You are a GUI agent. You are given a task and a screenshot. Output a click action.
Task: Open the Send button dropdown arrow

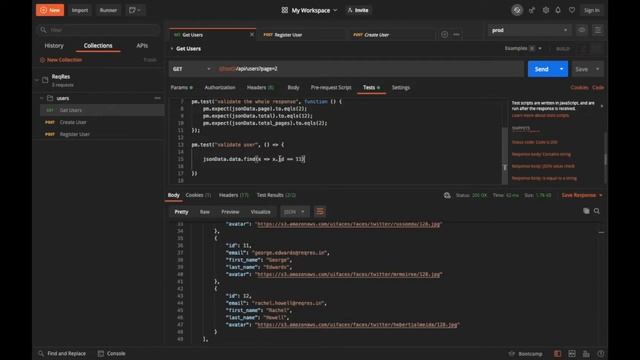click(x=562, y=69)
